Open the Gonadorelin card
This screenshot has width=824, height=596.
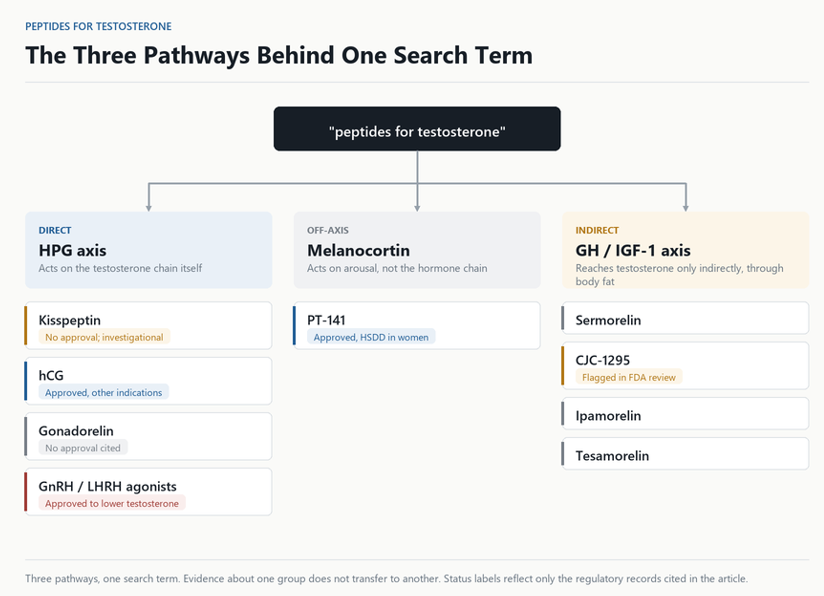click(x=149, y=436)
